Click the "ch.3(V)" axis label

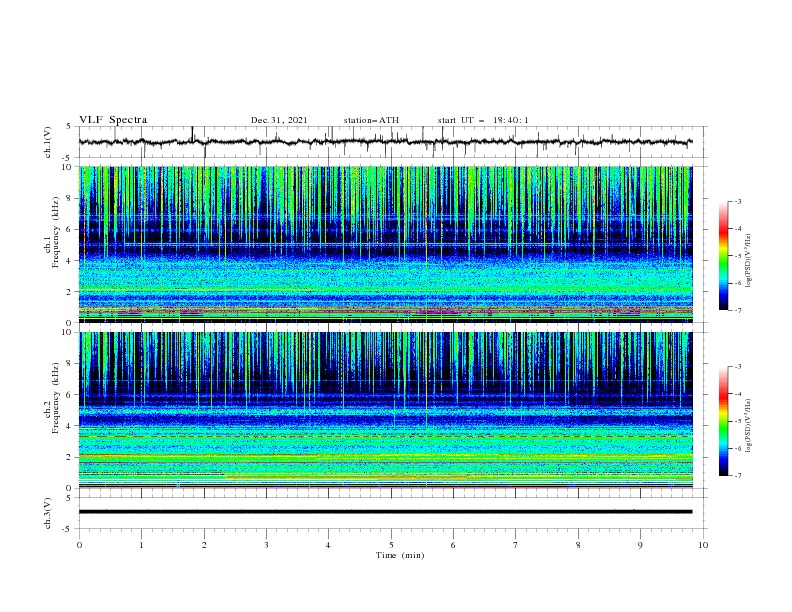tap(48, 513)
